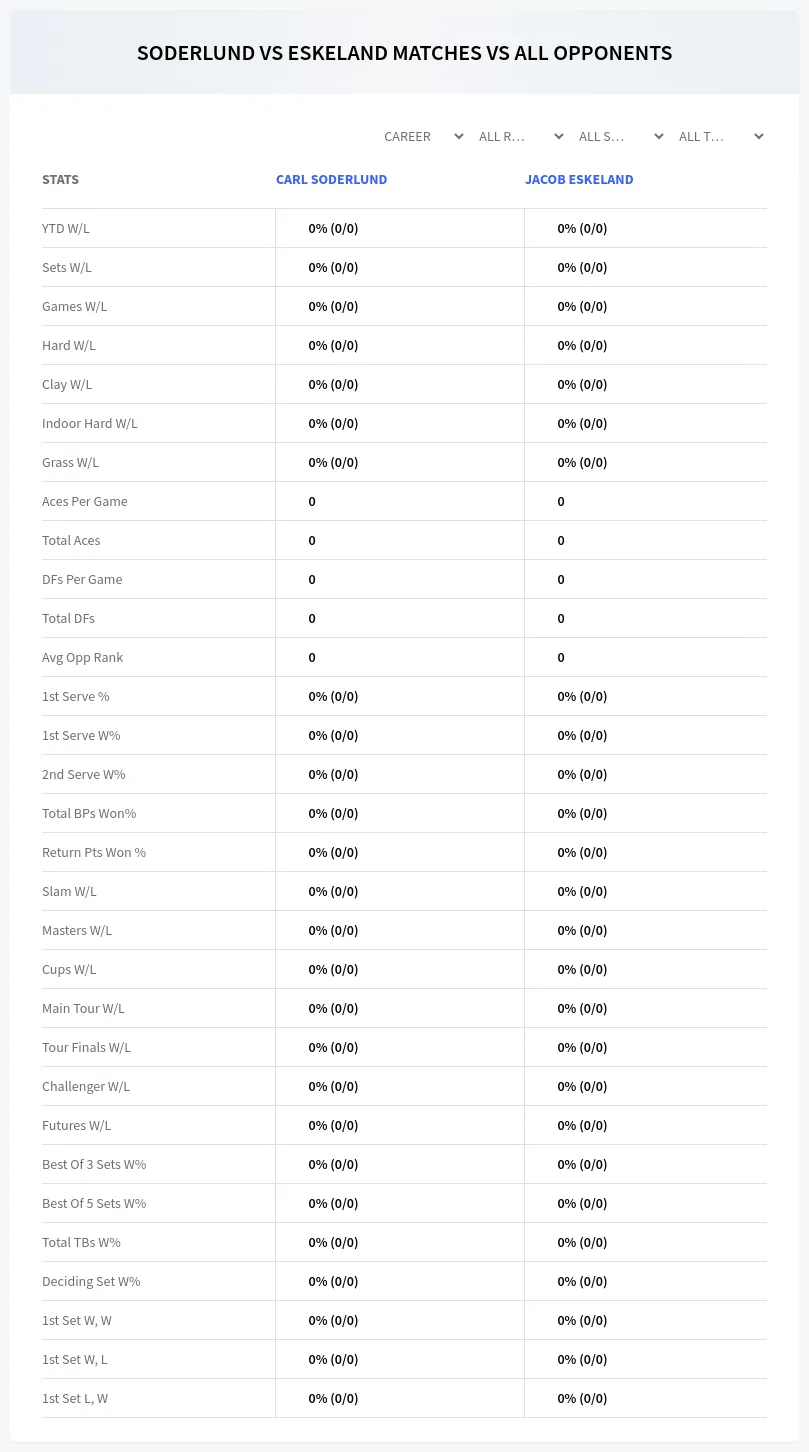Screen dimensions: 809x1452
Task: Click the YTD W/L row label
Action: click(66, 228)
